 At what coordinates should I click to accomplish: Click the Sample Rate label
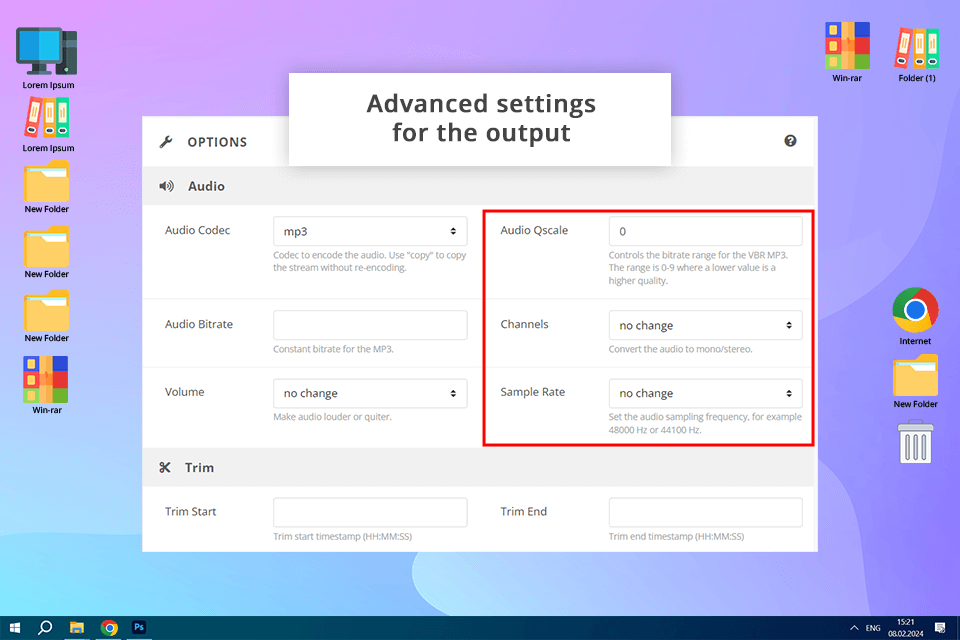pyautogui.click(x=533, y=392)
